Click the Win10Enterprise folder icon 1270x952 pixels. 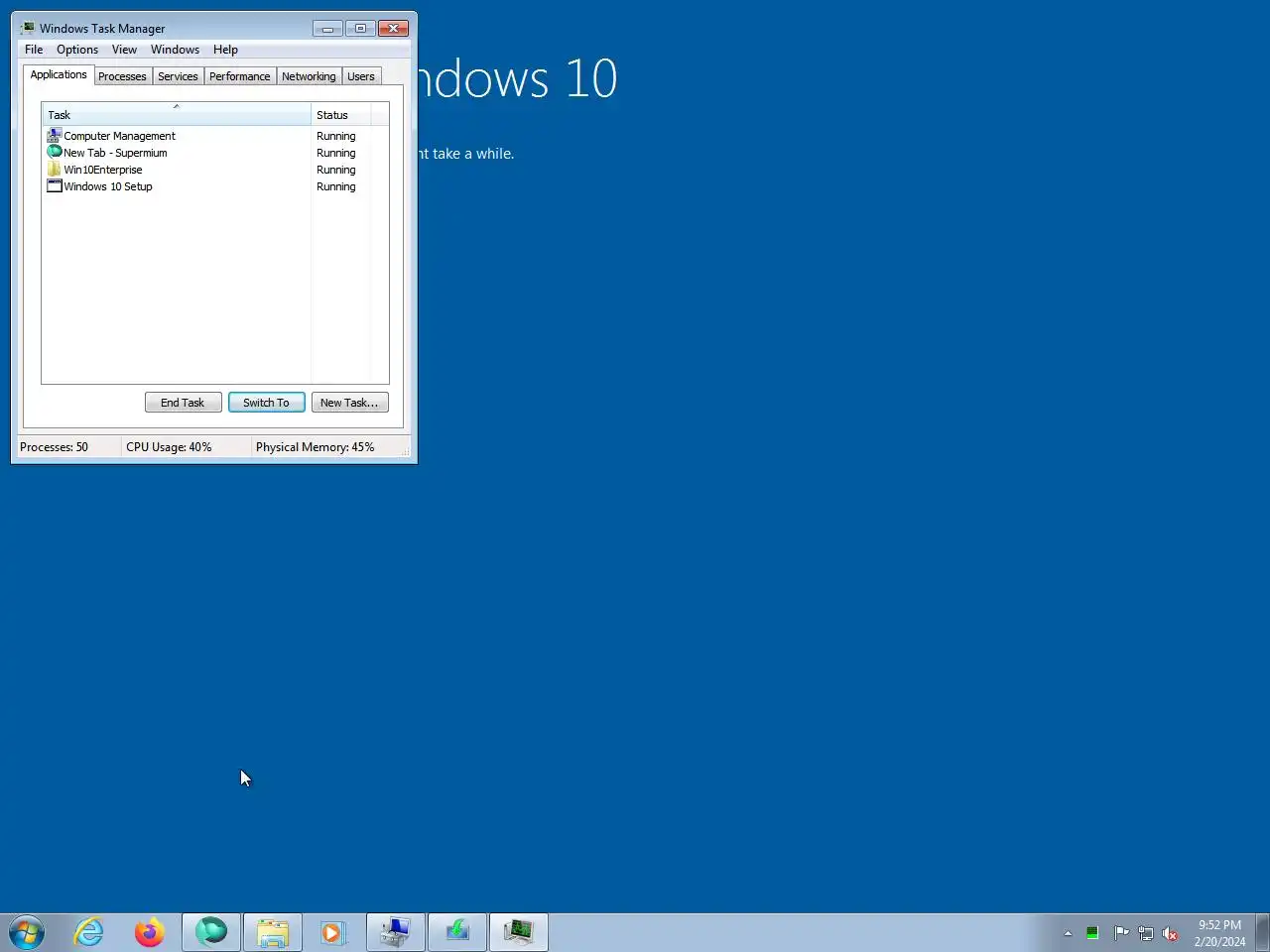click(x=55, y=169)
